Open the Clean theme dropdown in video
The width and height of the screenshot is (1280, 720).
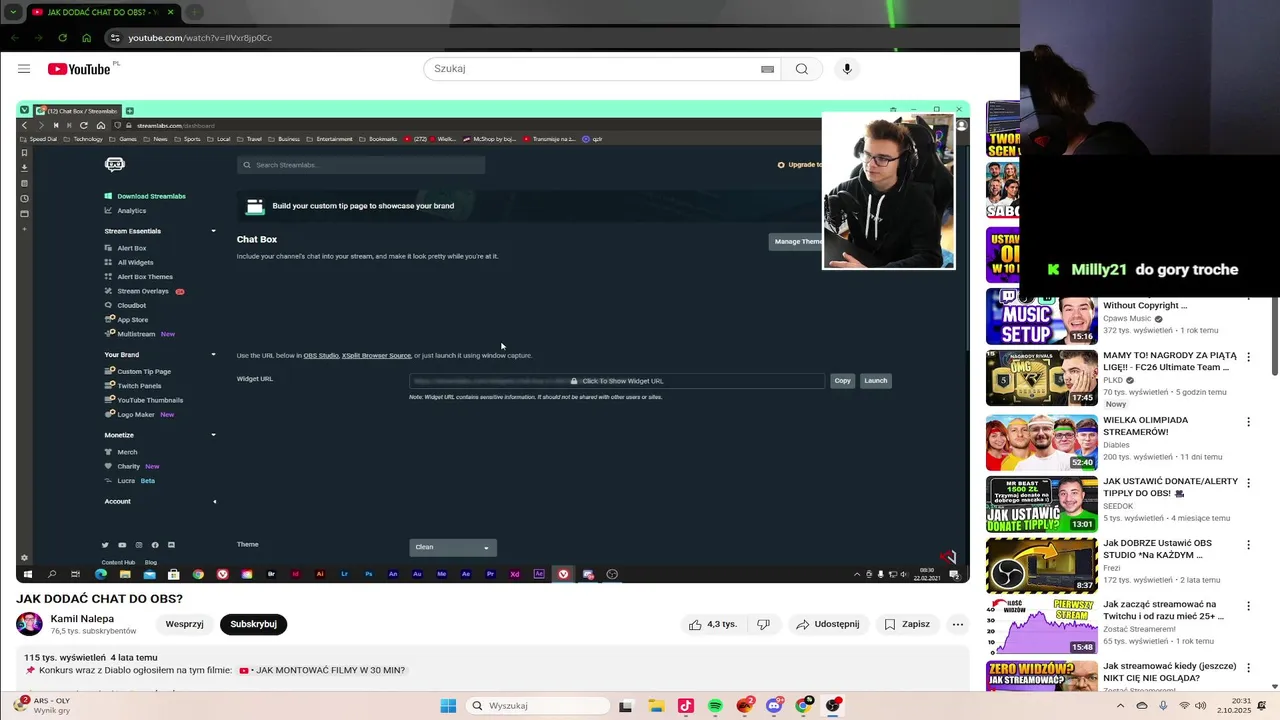[453, 547]
